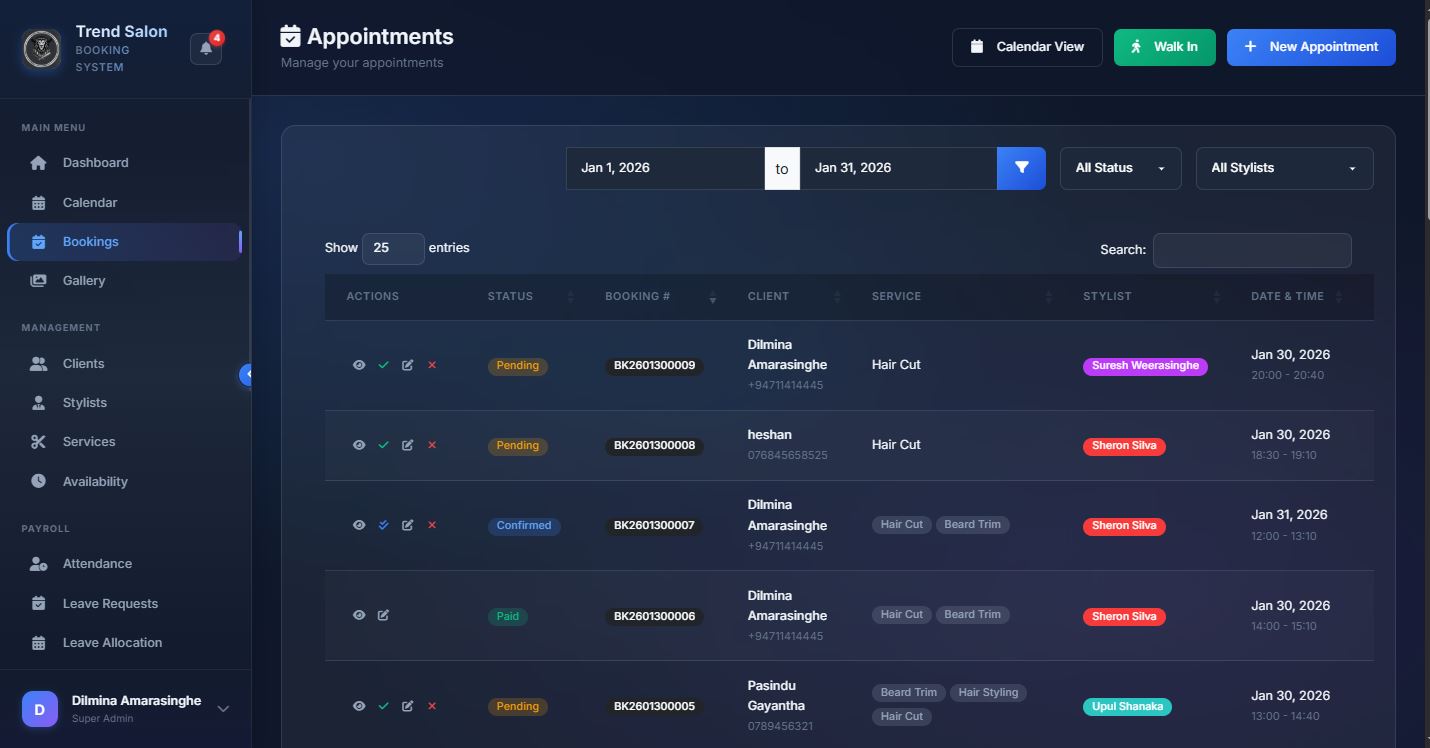Open Dashboard in the main menu
Viewport: 1430px width, 748px height.
pyautogui.click(x=95, y=163)
